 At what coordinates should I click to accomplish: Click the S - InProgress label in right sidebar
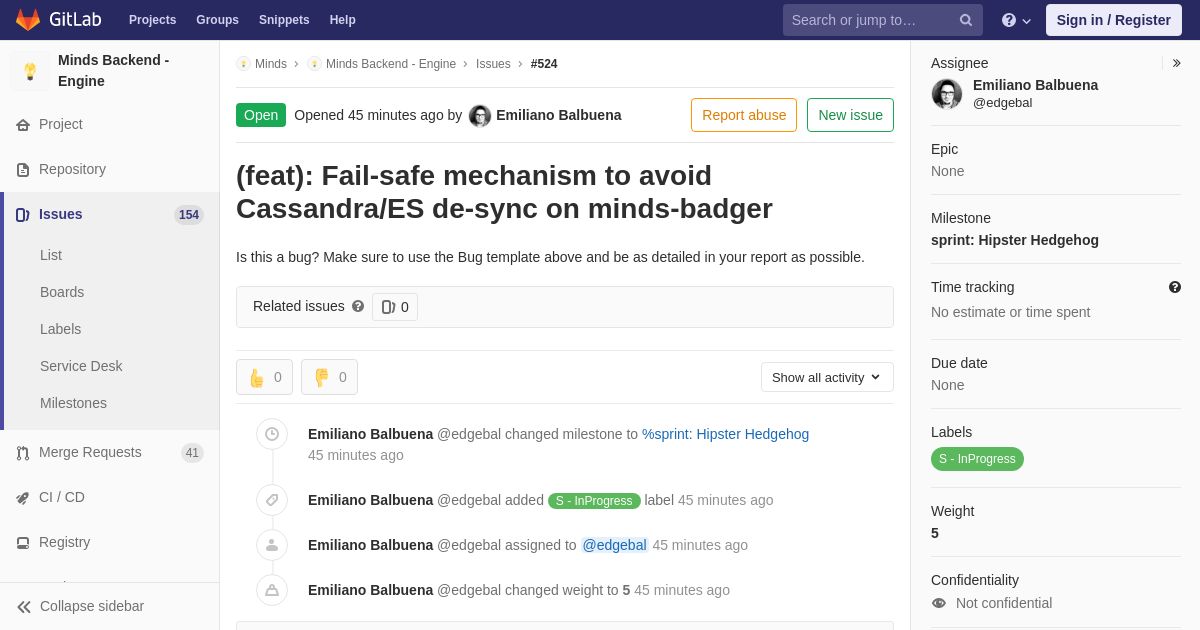pos(977,459)
